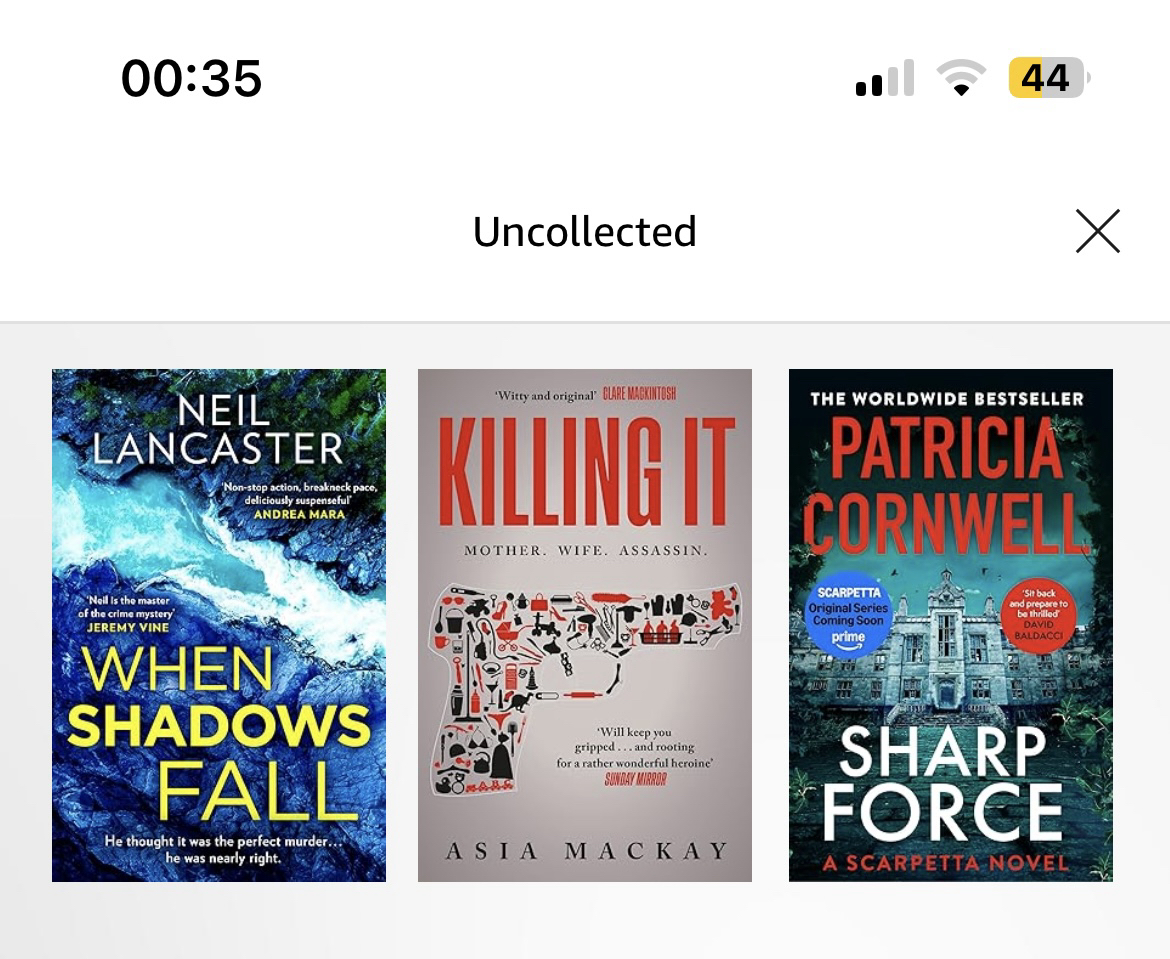
Task: Tap the Mother. Wife. Assassin. tagline
Action: point(585,551)
